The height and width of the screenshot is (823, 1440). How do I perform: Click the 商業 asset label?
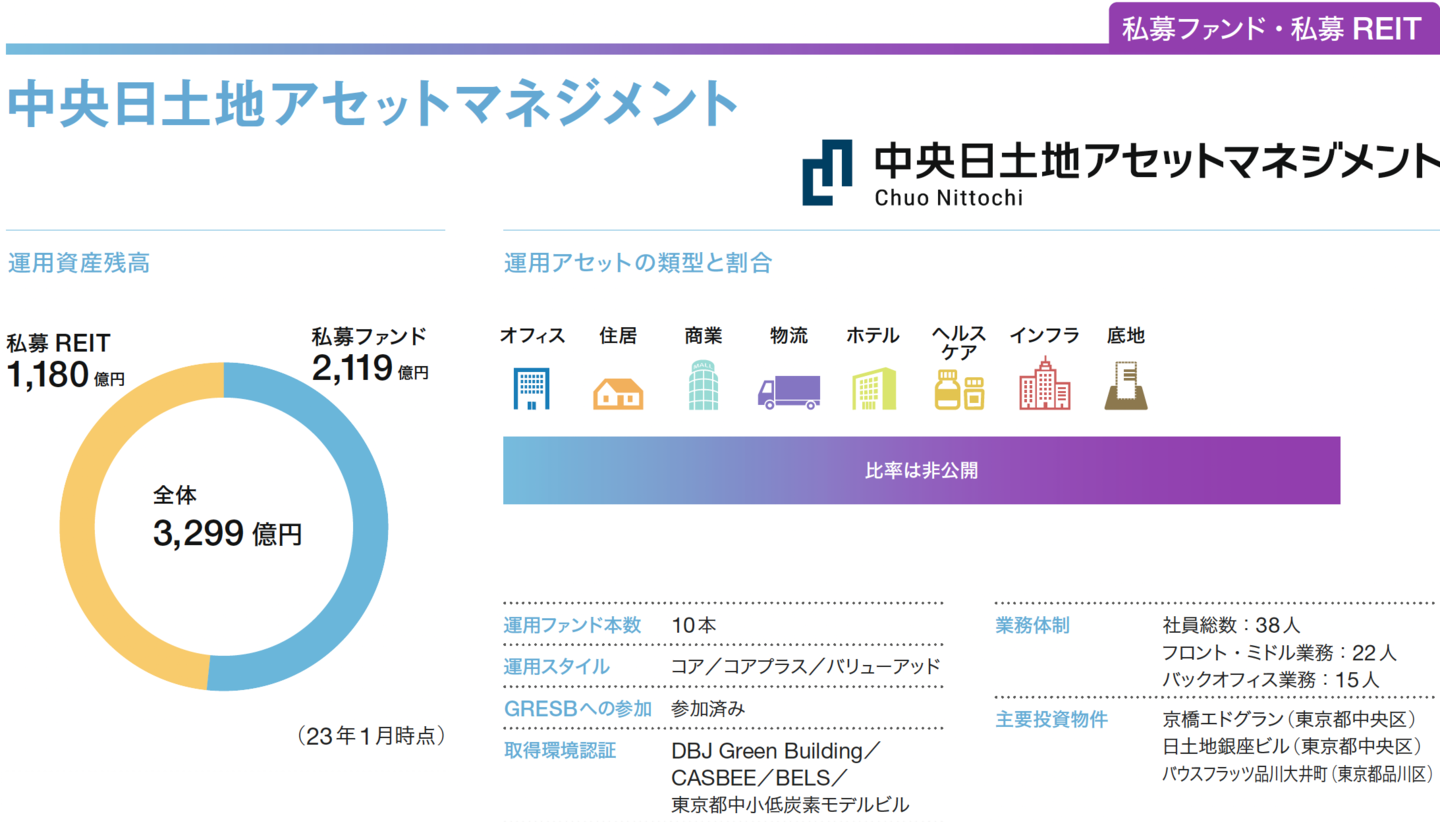click(703, 336)
